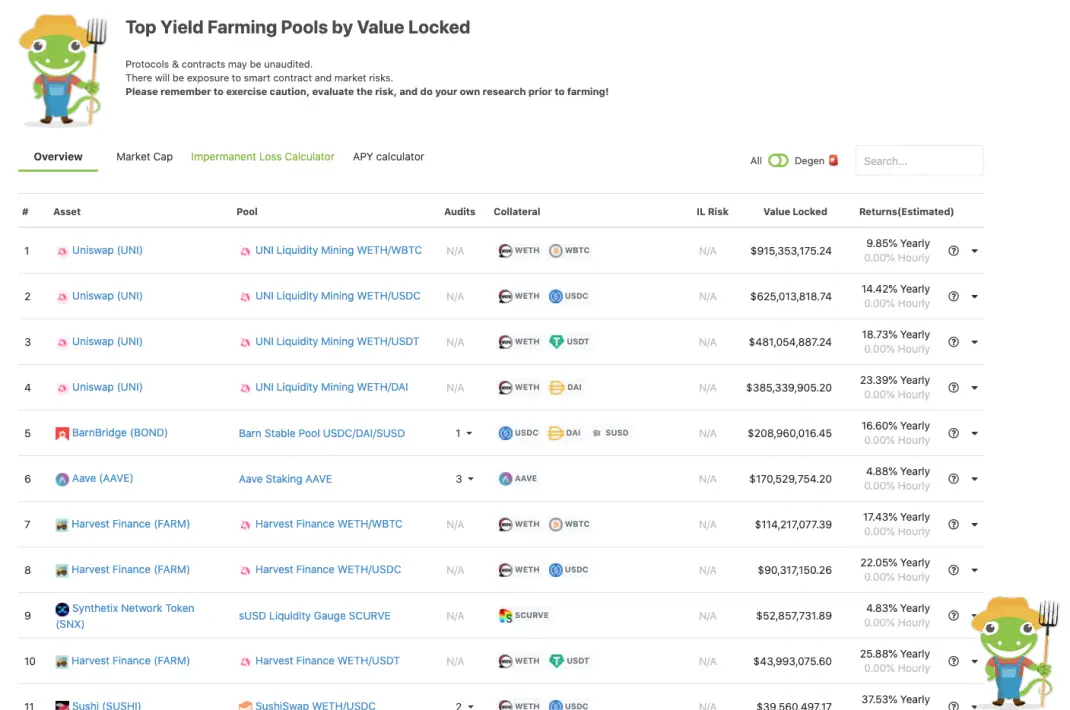Select the Overview tab

pos(58,156)
